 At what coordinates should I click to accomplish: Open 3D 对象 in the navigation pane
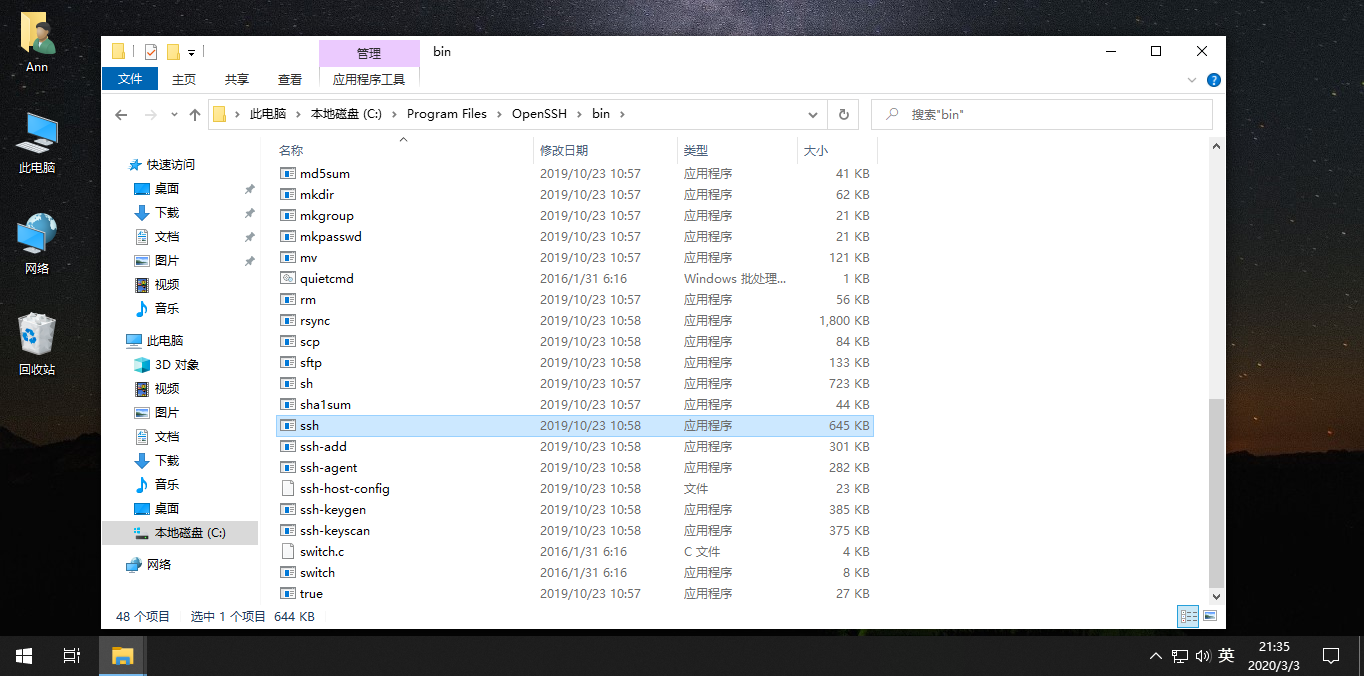[x=176, y=365]
